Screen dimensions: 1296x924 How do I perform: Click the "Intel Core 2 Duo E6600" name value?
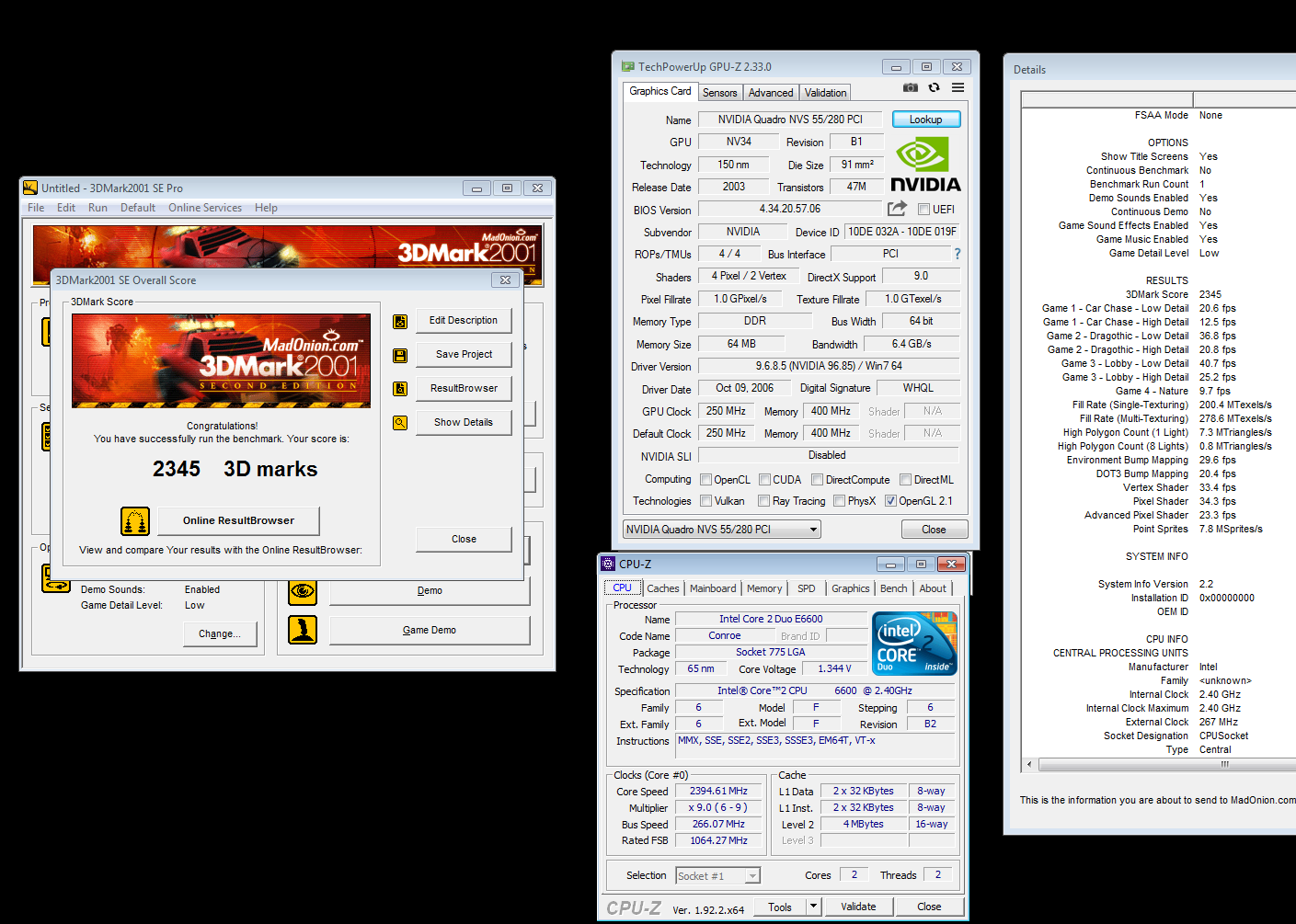[x=771, y=620]
